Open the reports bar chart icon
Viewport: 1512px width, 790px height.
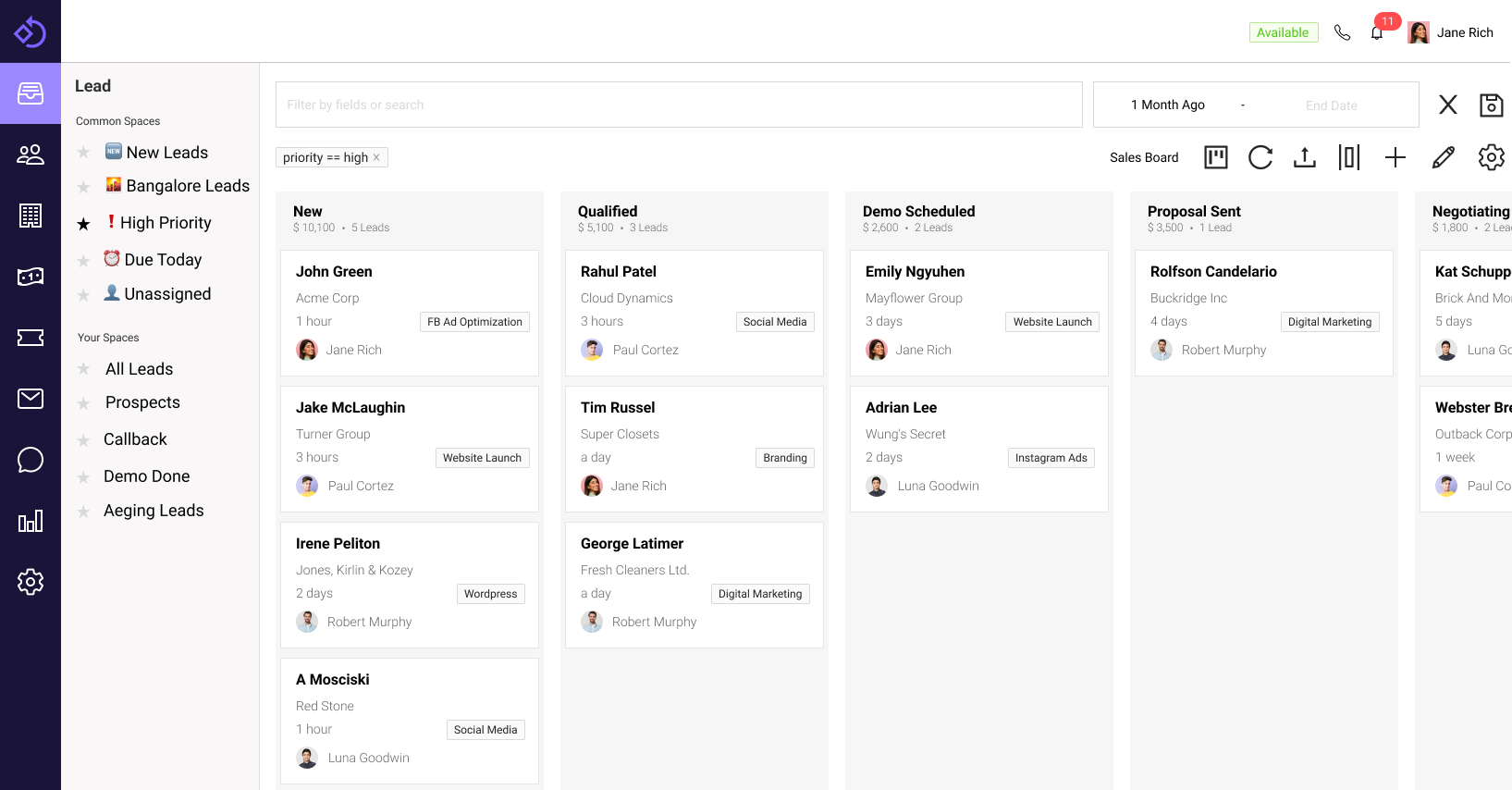tap(31, 521)
